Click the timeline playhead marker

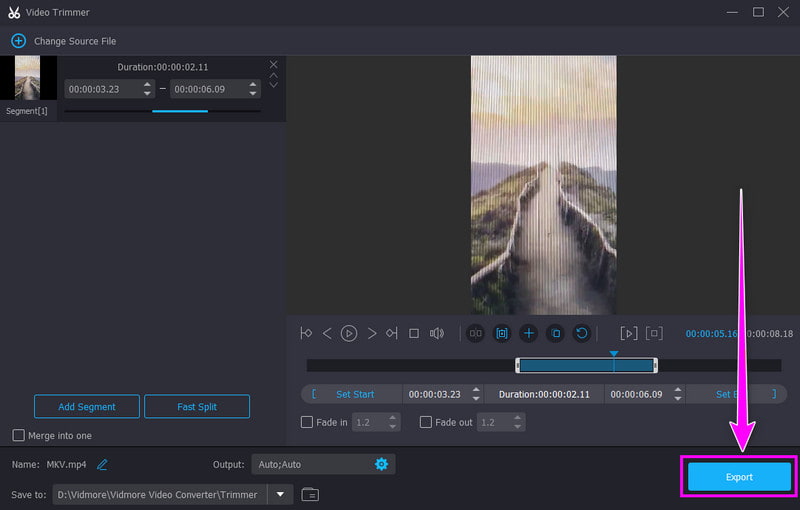(614, 354)
